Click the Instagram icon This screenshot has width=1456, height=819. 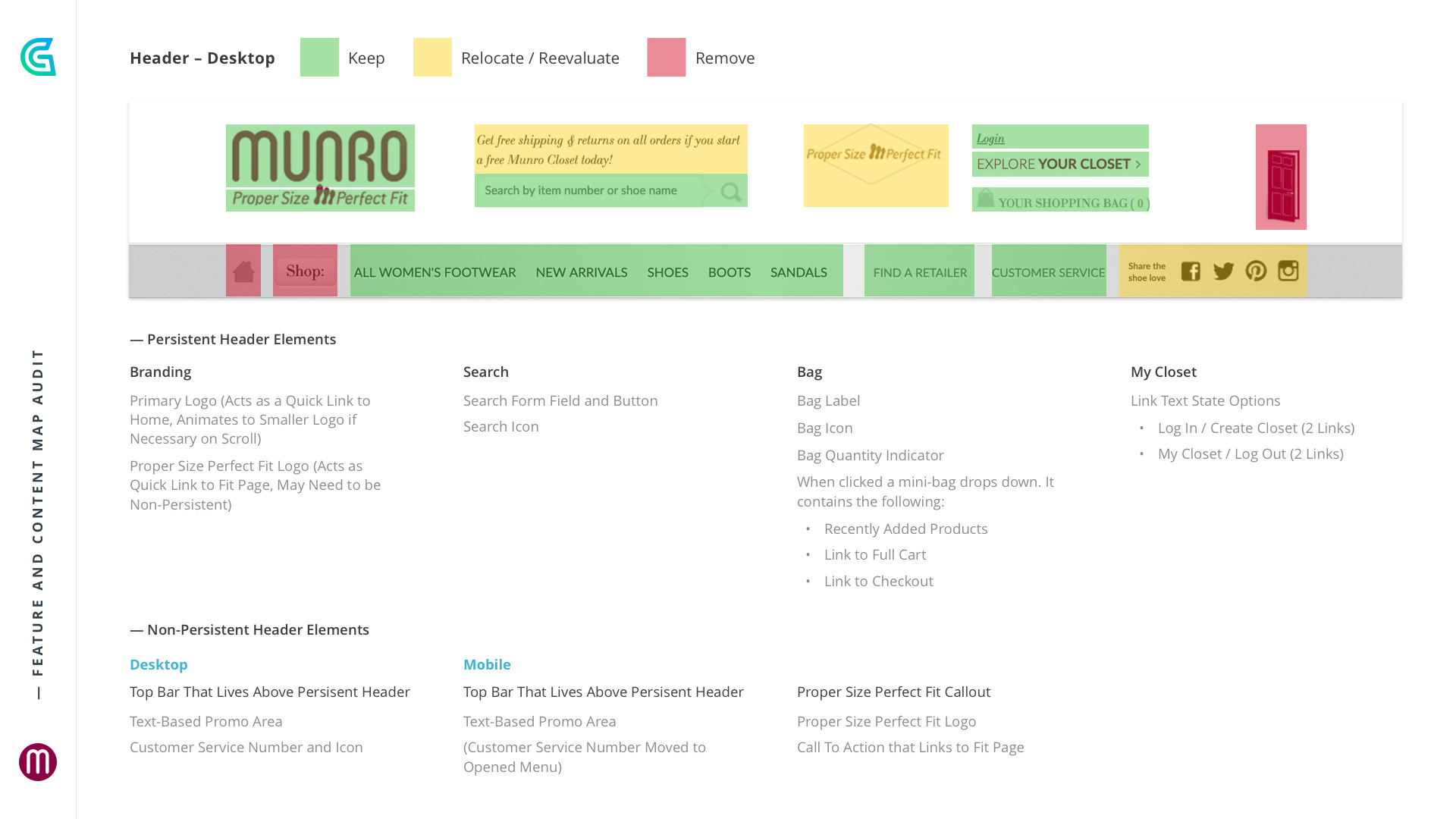[x=1288, y=271]
